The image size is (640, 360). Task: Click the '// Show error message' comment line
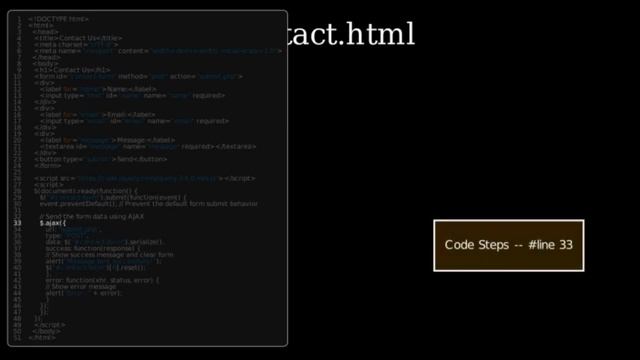pos(81,287)
